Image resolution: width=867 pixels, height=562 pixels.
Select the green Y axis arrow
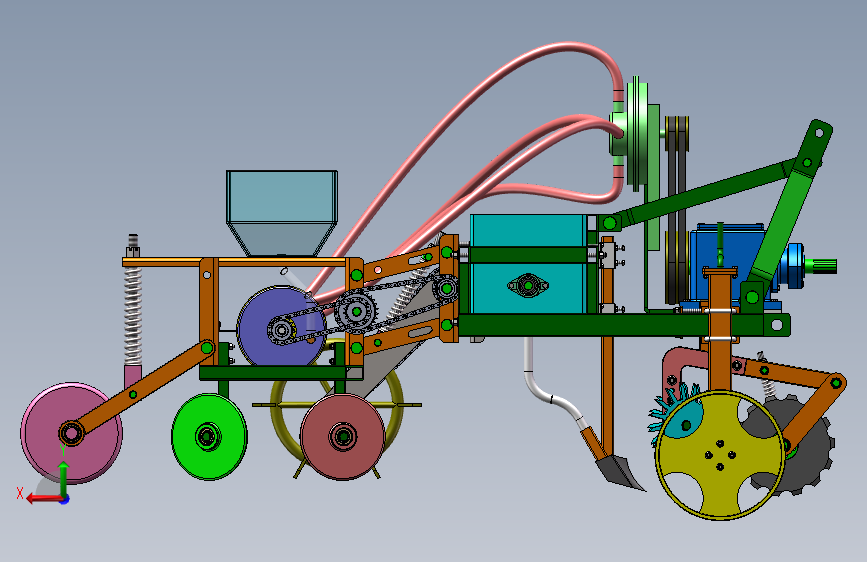[64, 478]
